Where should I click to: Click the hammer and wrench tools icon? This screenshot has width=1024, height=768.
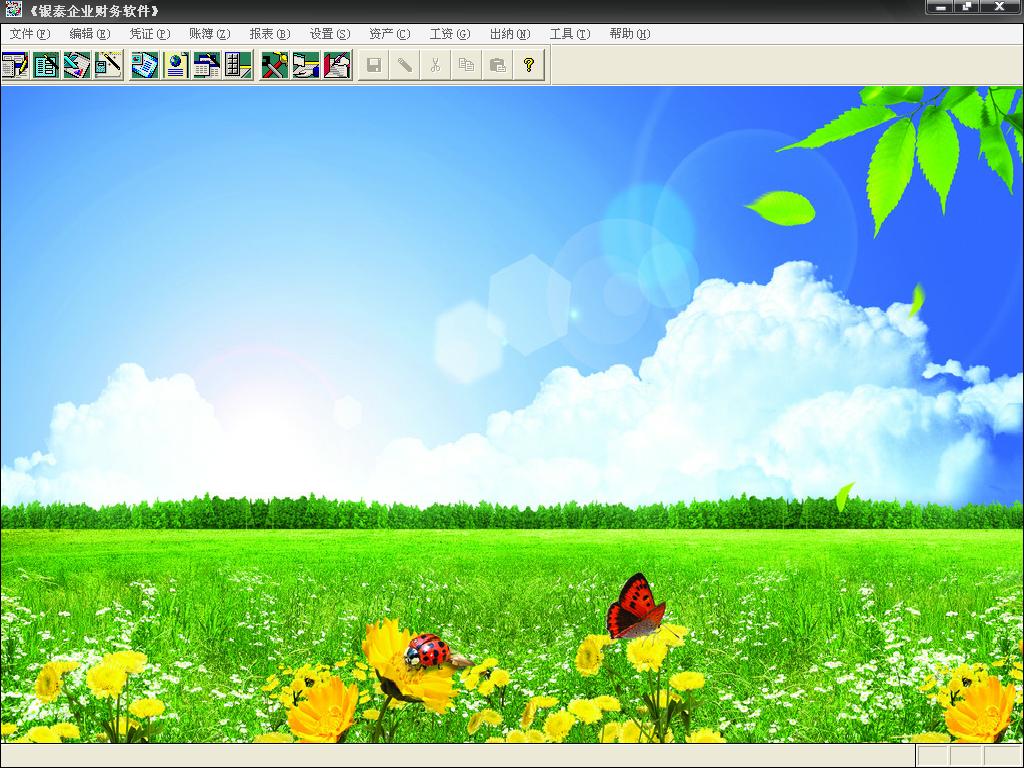click(x=274, y=66)
